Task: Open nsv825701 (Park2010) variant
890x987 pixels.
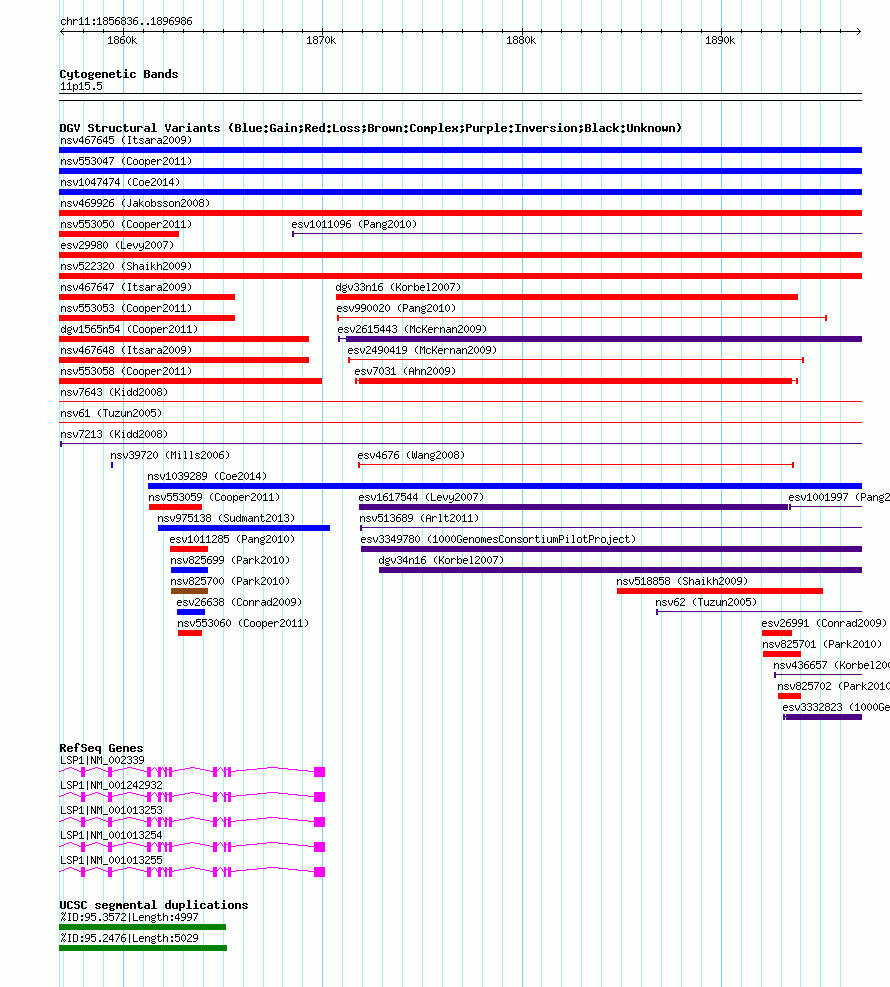Action: click(821, 644)
